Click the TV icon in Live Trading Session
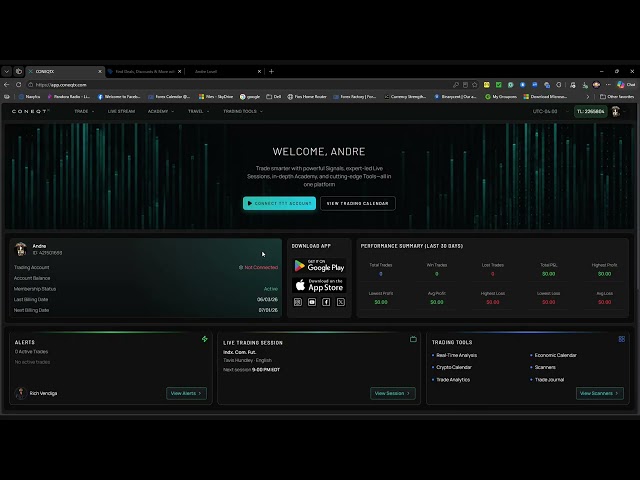Image resolution: width=640 pixels, height=480 pixels. click(413, 339)
